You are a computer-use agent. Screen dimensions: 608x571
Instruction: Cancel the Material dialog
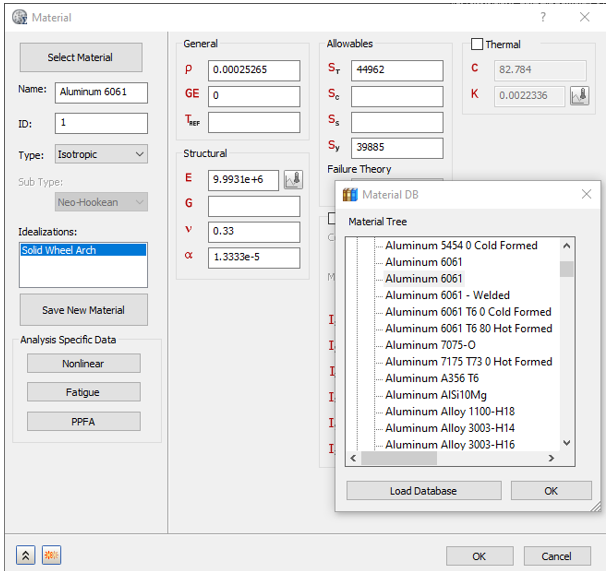pos(557,556)
